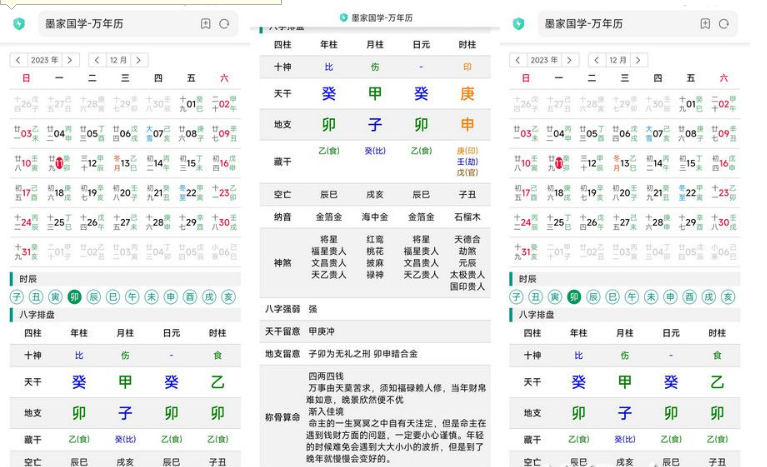Open 12月 month selector in right panel

[618, 60]
